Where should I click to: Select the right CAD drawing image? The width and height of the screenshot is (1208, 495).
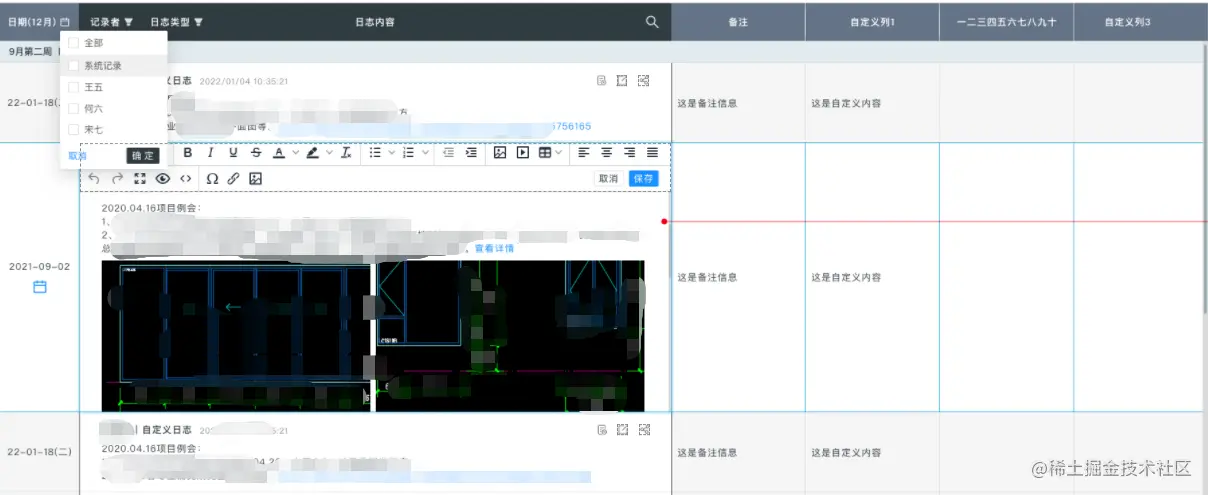(510, 336)
